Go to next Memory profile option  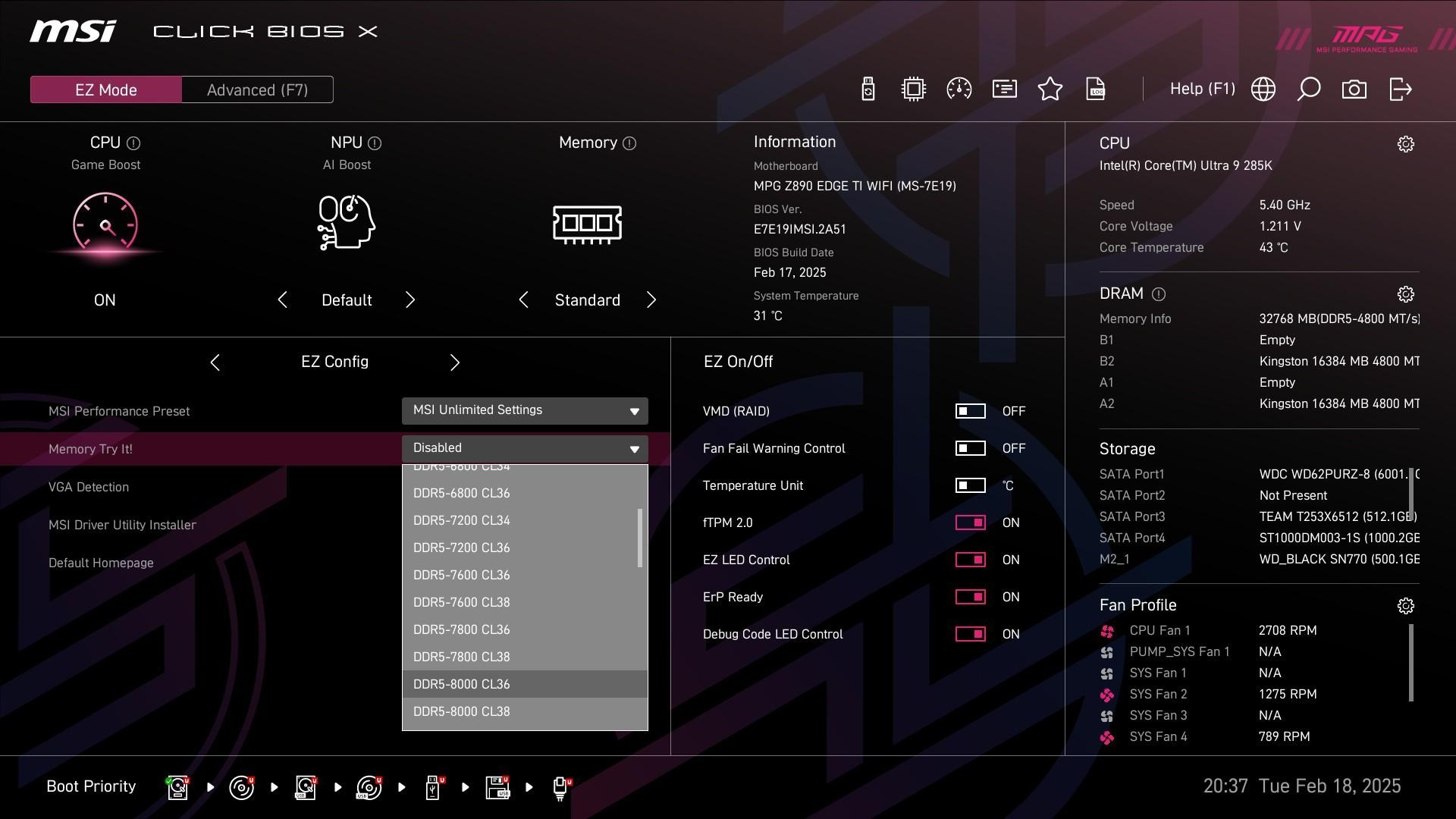click(x=651, y=300)
